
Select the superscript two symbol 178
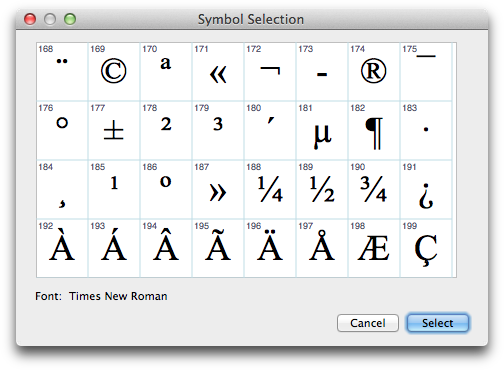166,131
